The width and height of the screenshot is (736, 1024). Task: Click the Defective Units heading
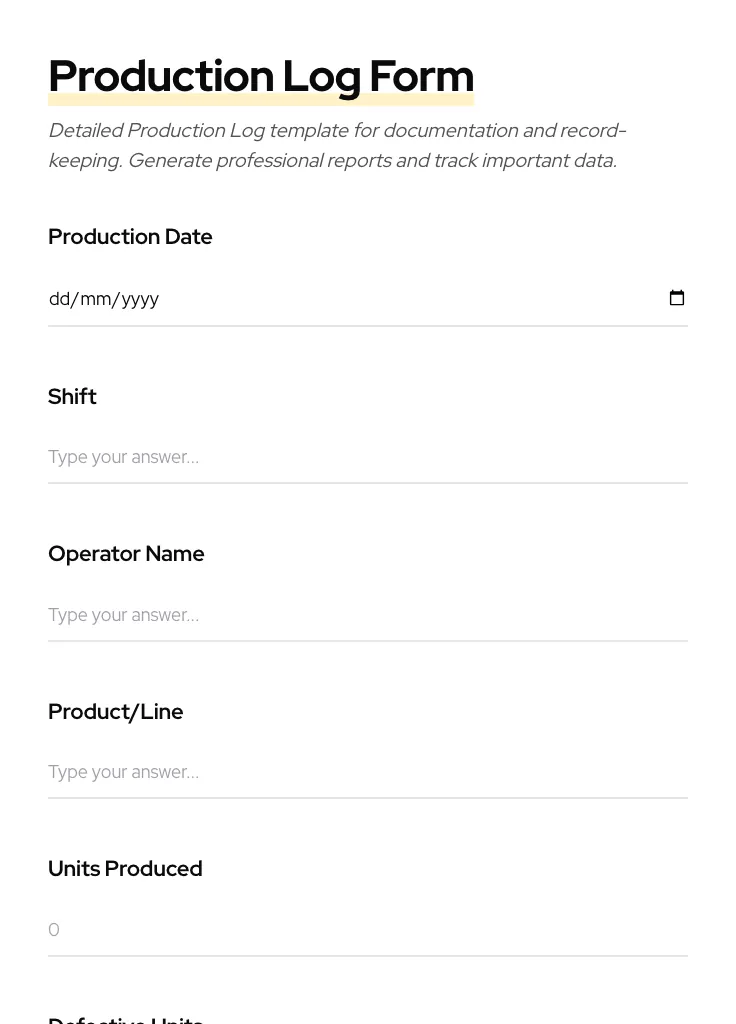(x=125, y=1018)
